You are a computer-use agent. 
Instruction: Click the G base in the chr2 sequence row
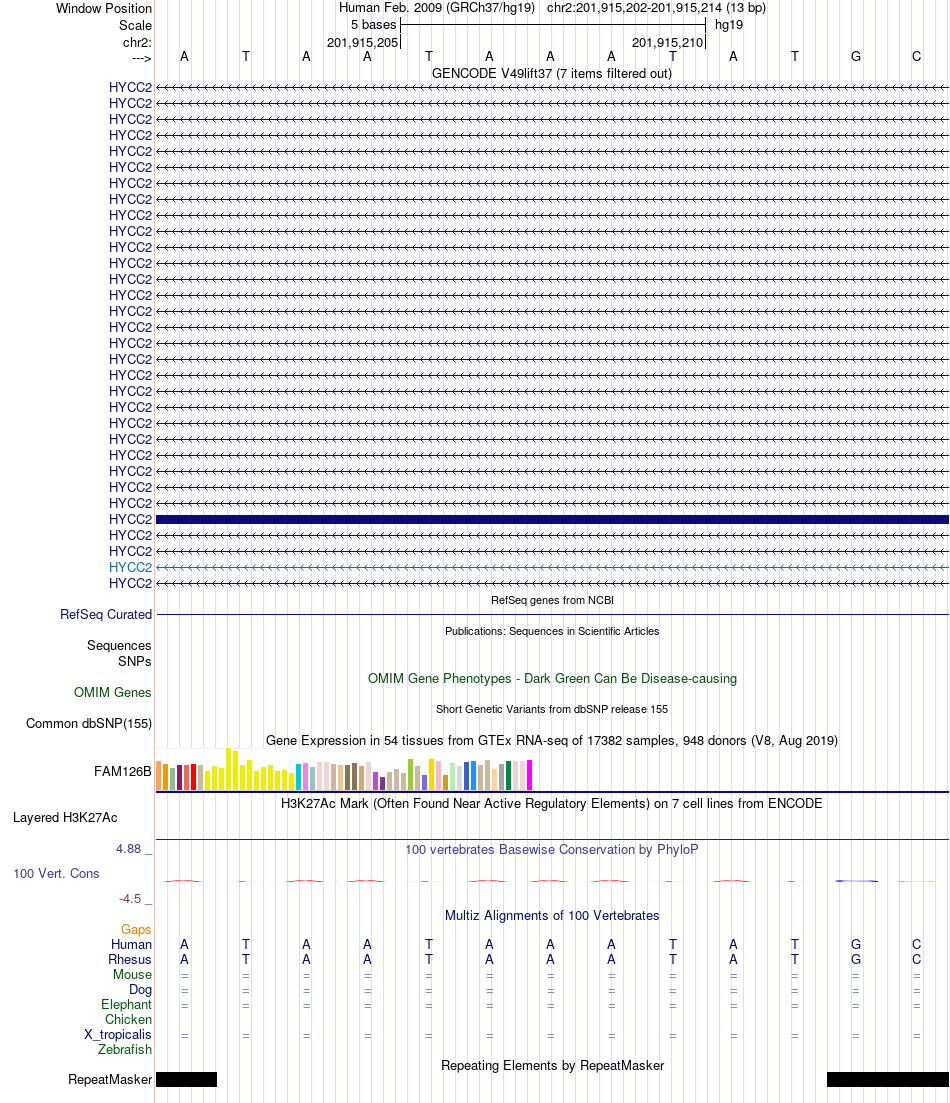(856, 56)
